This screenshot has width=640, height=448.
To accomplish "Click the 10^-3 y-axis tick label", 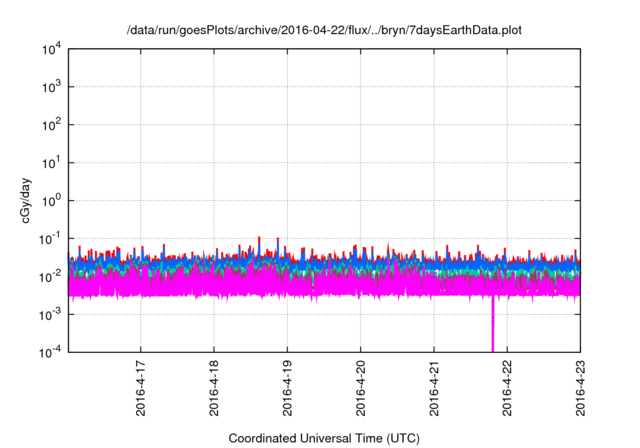I will coord(50,315).
